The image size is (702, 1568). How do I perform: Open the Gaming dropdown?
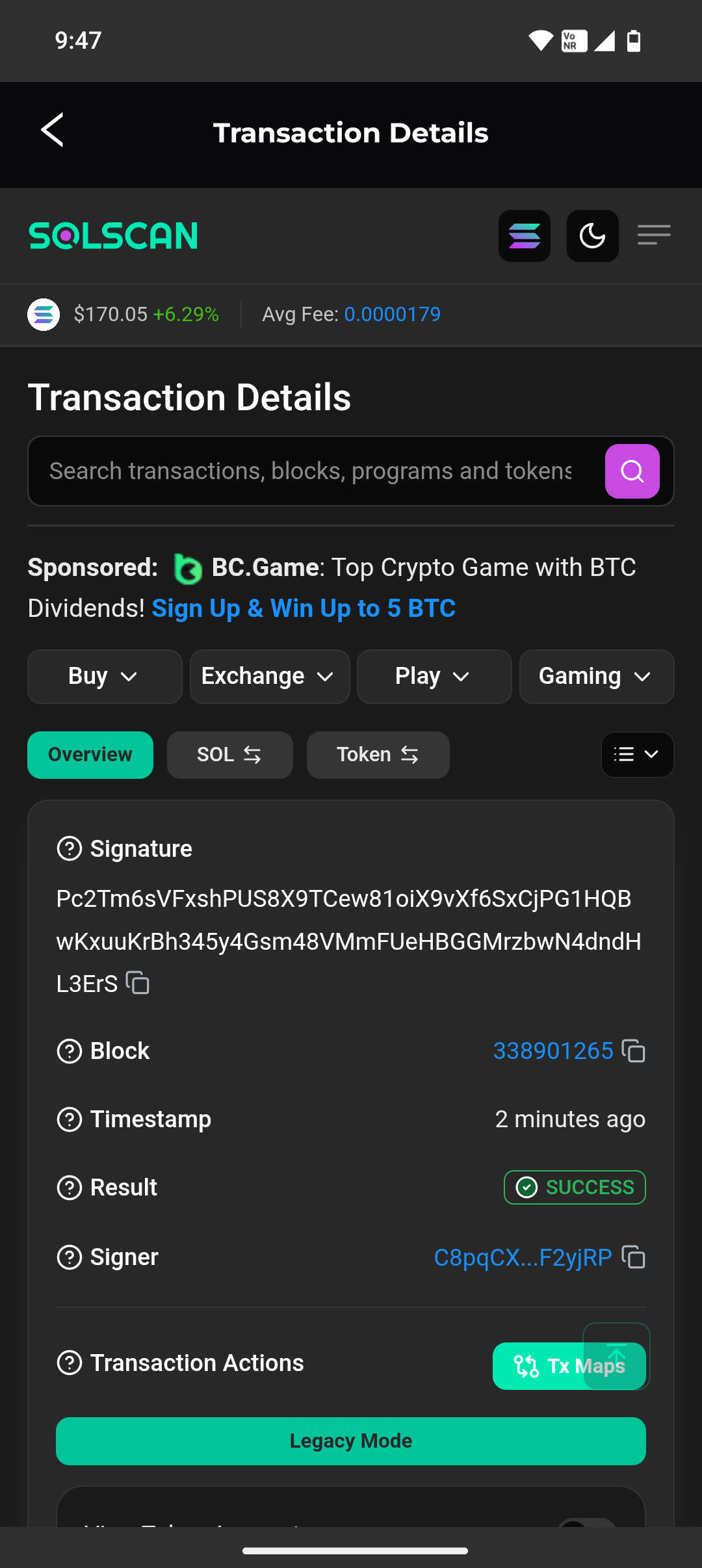click(x=596, y=677)
